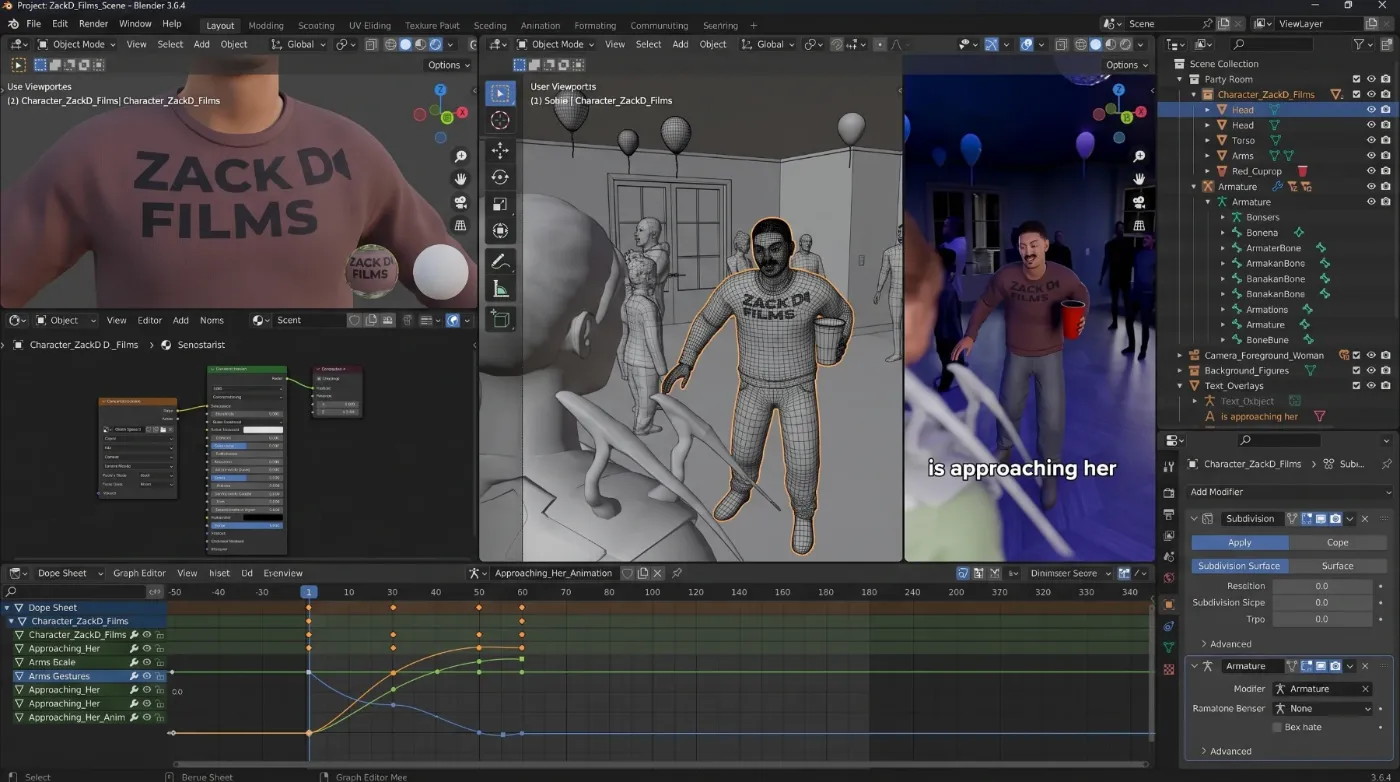Switch perspective/orthographic in the sweatshirt close-up viewport
This screenshot has width=1400, height=782.
460,225
